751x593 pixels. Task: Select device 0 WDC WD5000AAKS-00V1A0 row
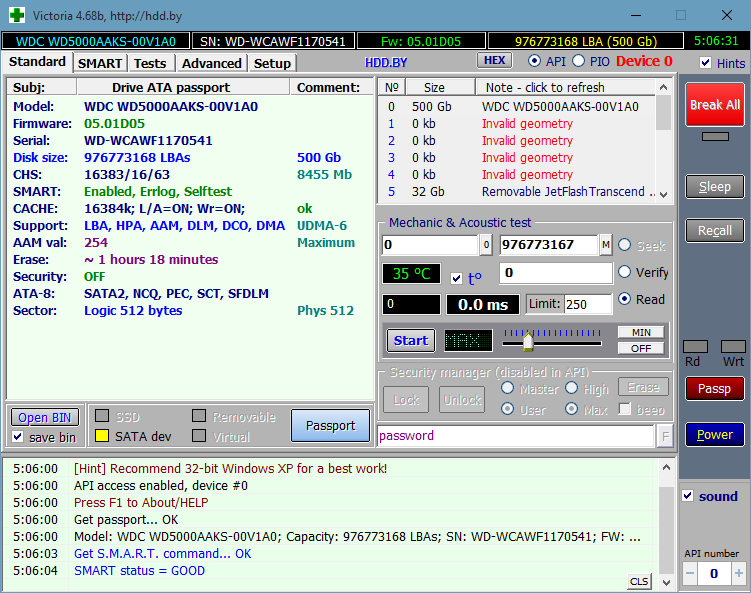point(518,106)
